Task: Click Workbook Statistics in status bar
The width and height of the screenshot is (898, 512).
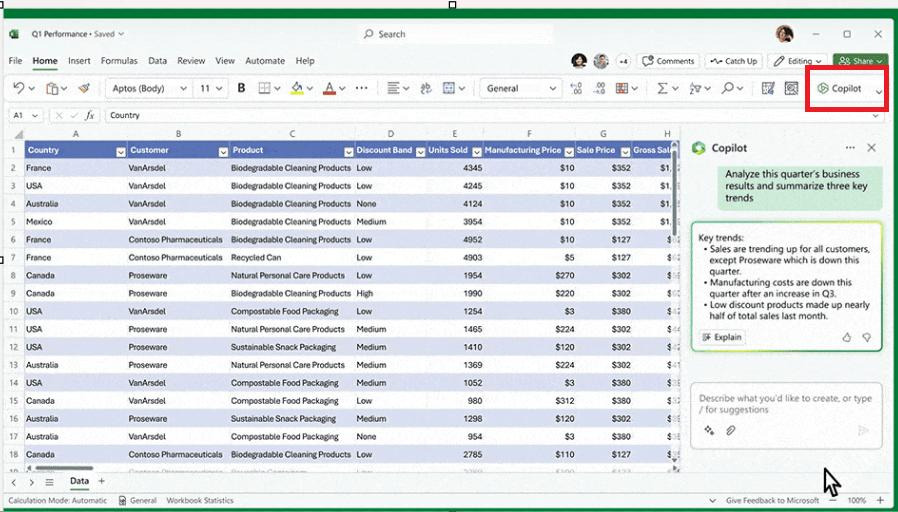Action: 200,500
